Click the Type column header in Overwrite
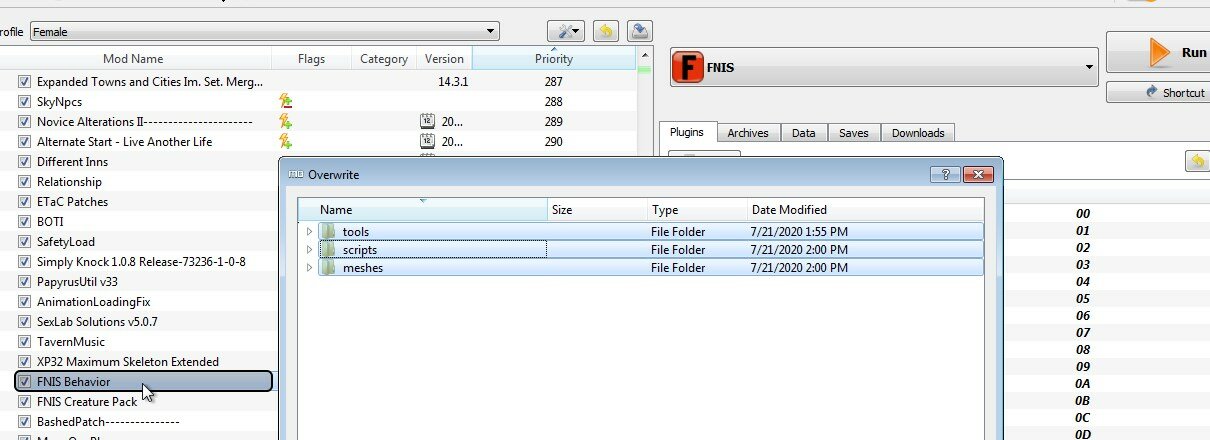 [x=696, y=210]
